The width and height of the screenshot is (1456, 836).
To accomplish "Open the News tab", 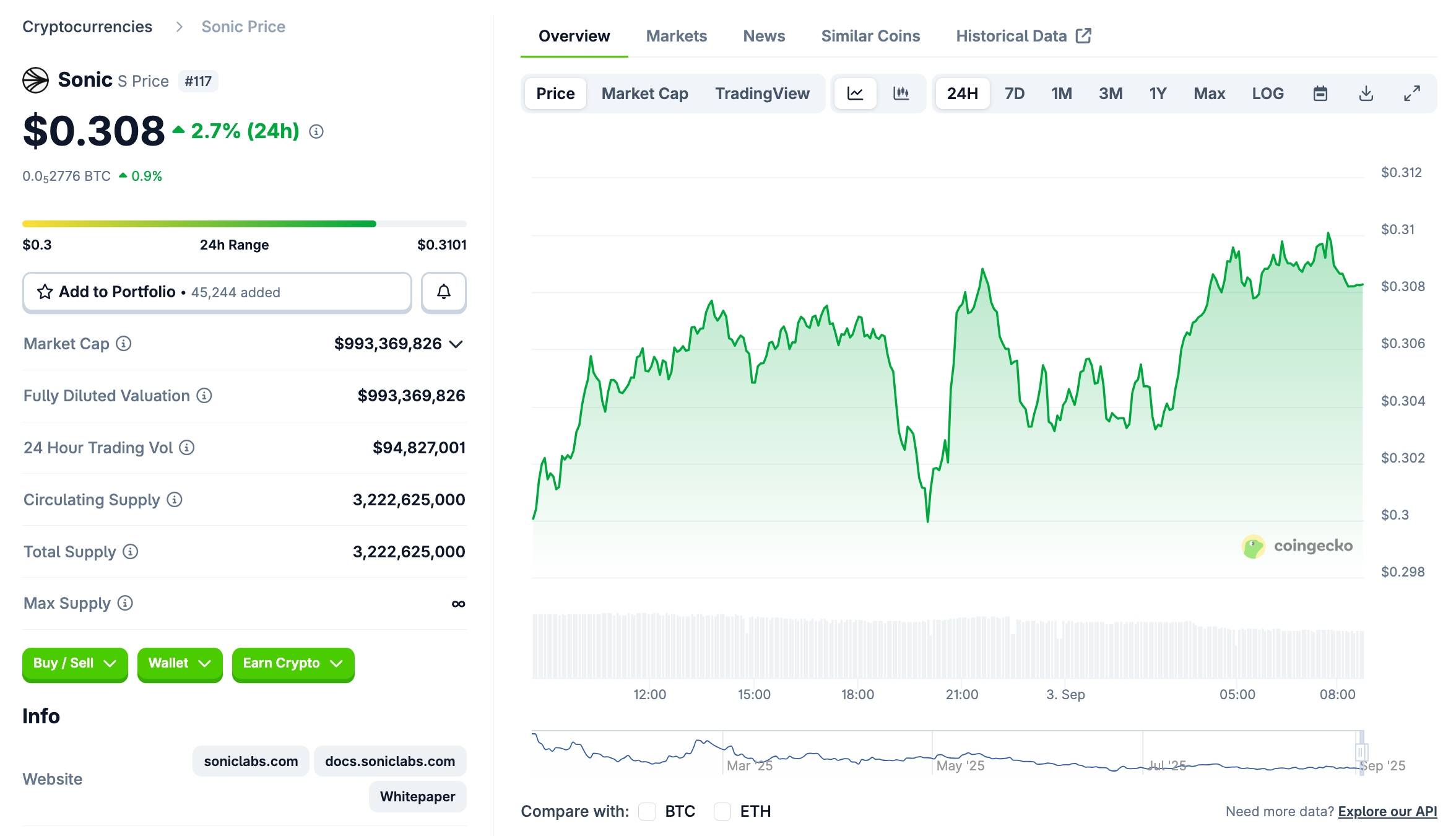I will (764, 36).
